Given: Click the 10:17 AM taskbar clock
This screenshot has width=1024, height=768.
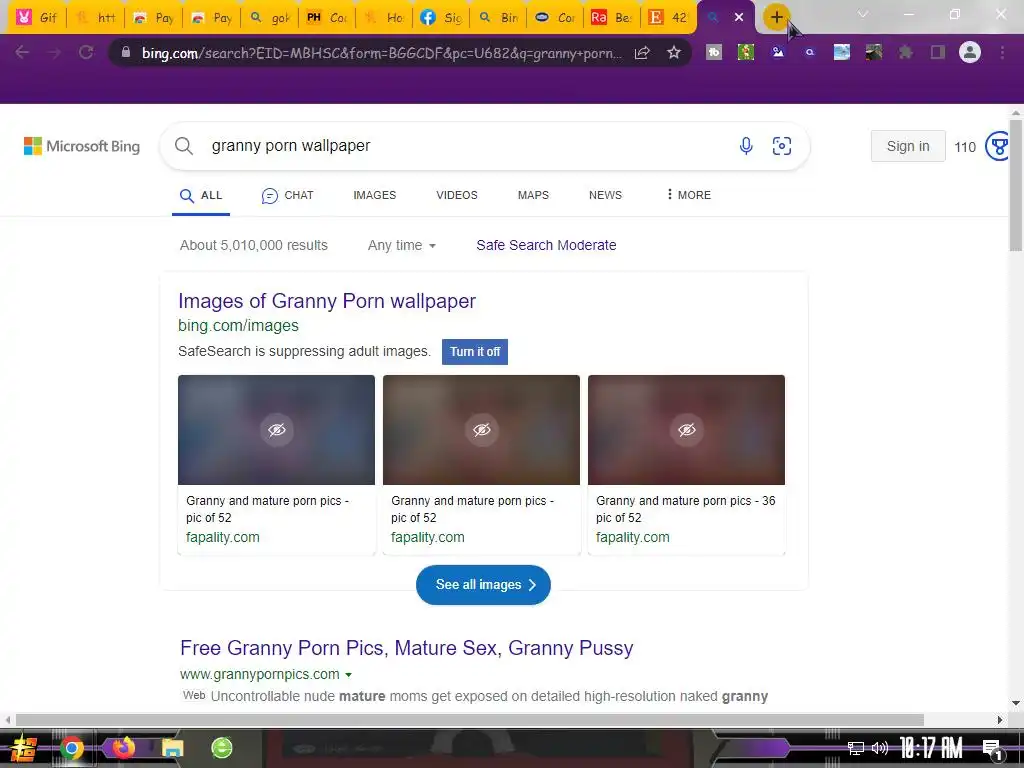Looking at the screenshot, I should (x=931, y=748).
